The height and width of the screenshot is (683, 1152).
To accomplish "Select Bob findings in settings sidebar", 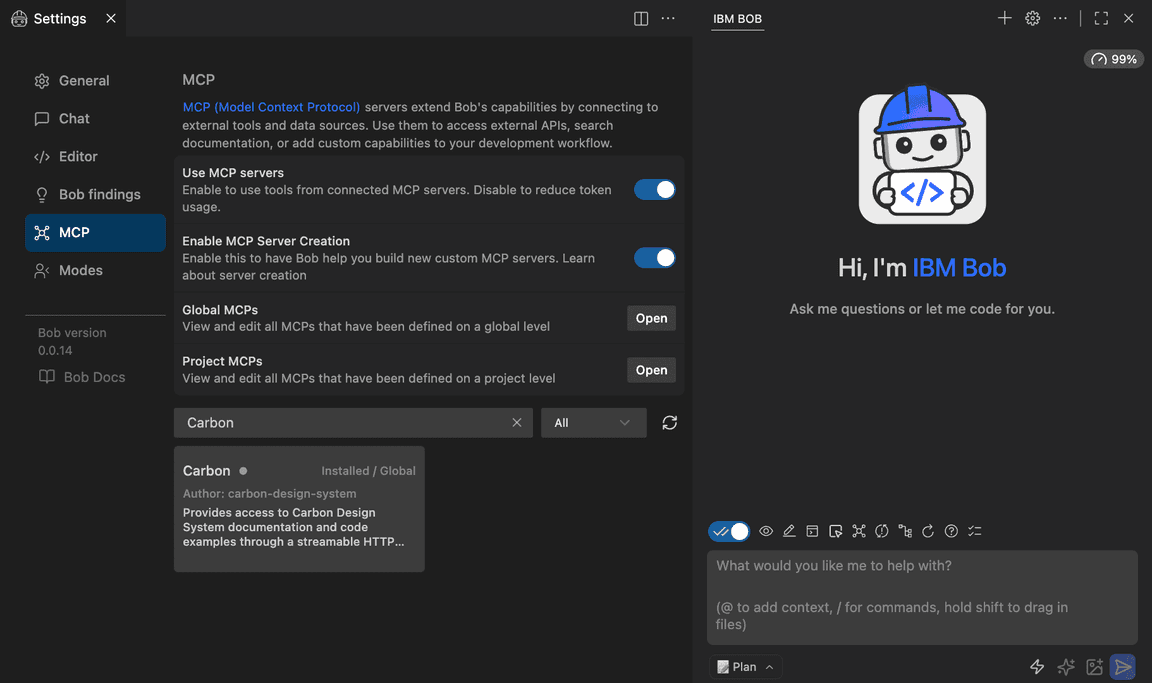I will [x=99, y=195].
